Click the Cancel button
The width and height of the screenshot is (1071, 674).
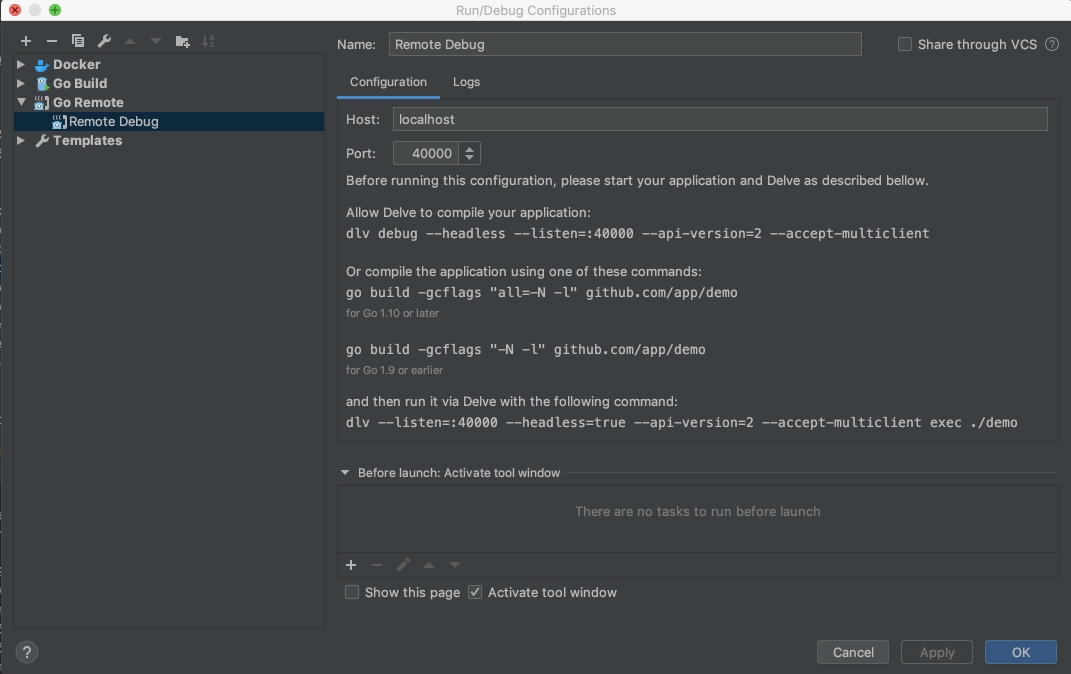pos(853,652)
